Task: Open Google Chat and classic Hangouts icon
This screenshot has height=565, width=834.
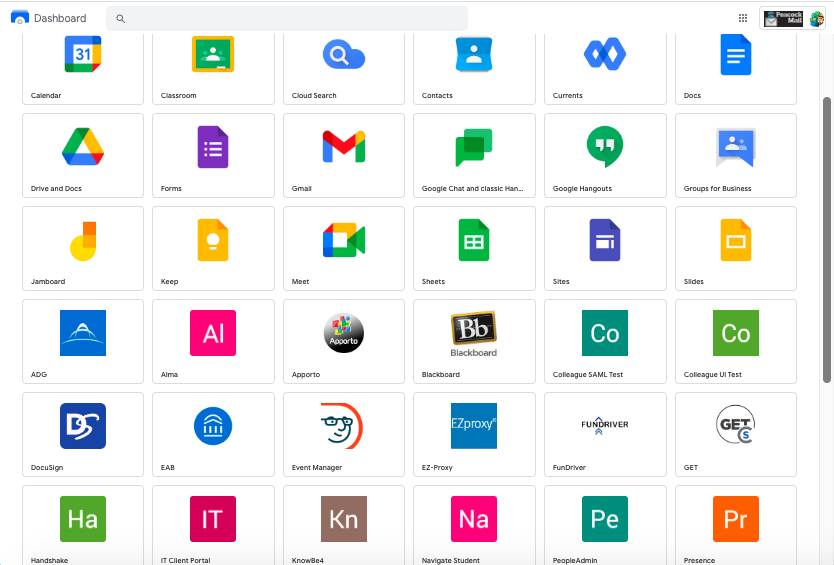Action: click(x=474, y=147)
